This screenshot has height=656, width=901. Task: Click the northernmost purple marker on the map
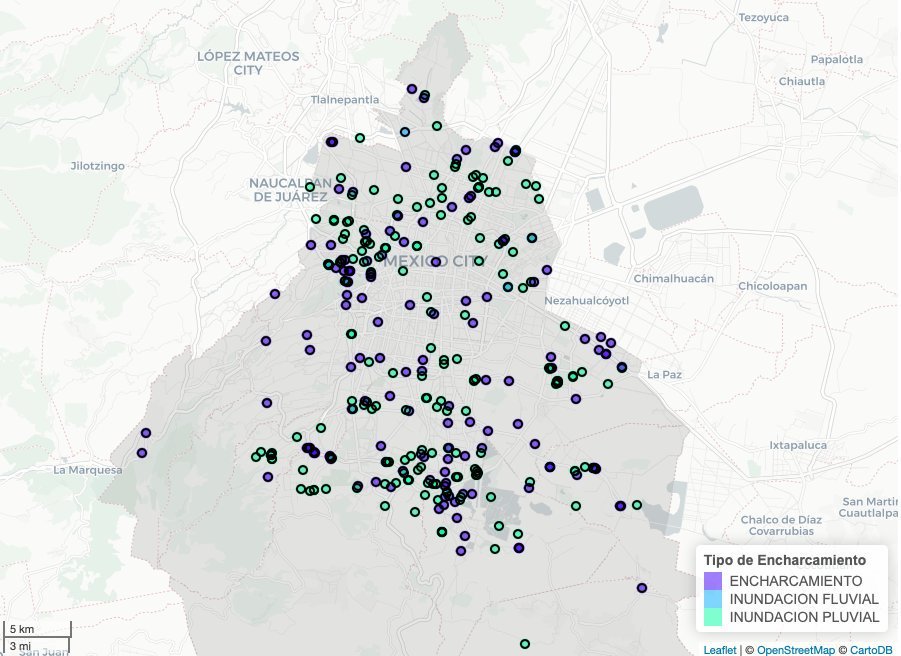pos(412,89)
